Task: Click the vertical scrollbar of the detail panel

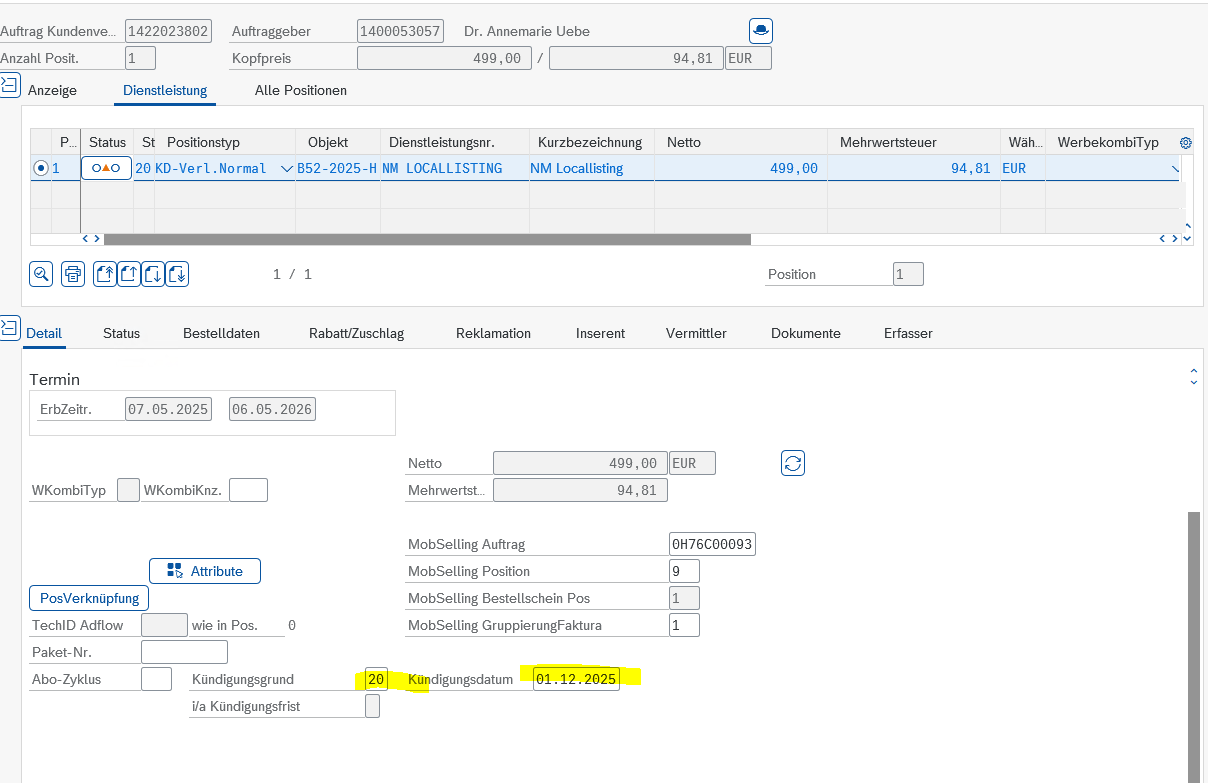Action: click(1194, 647)
